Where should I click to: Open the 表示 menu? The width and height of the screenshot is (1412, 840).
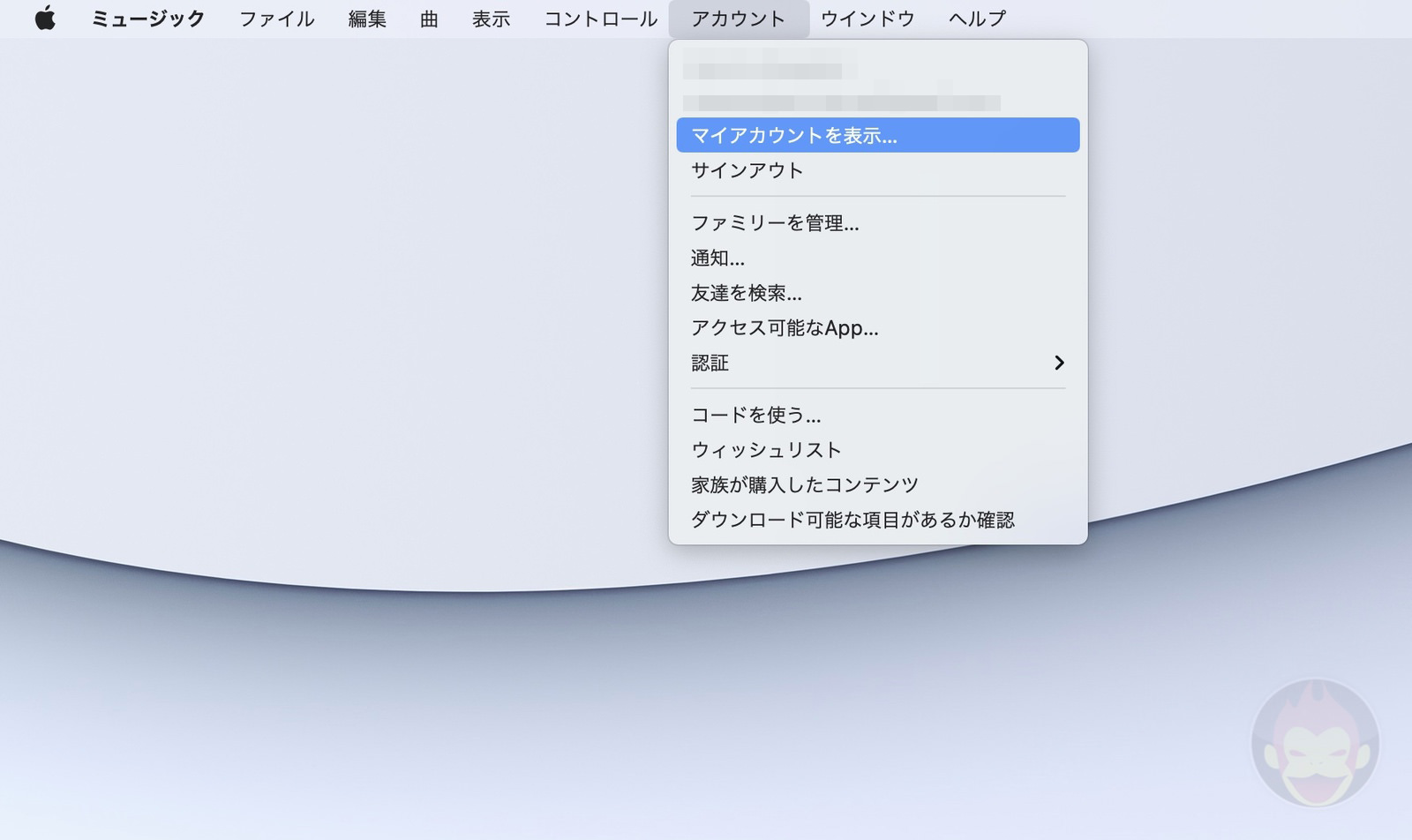coord(492,19)
